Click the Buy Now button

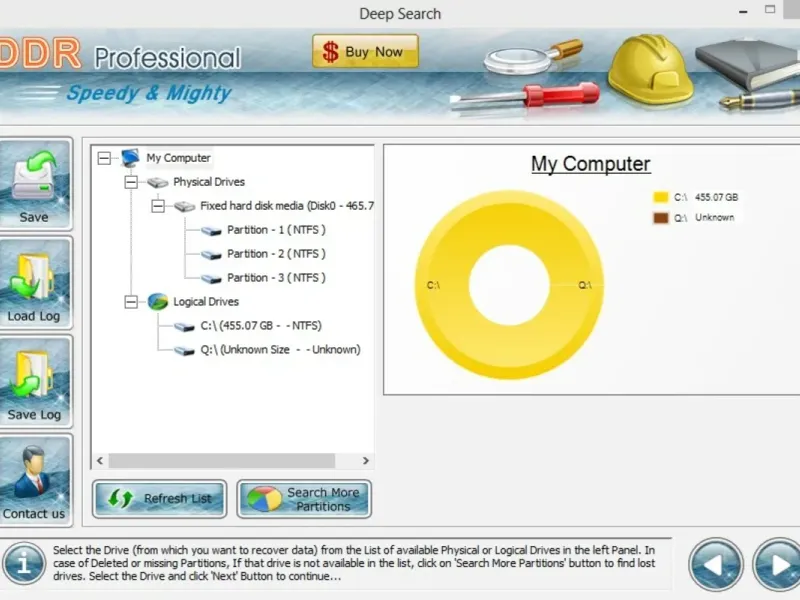point(365,51)
